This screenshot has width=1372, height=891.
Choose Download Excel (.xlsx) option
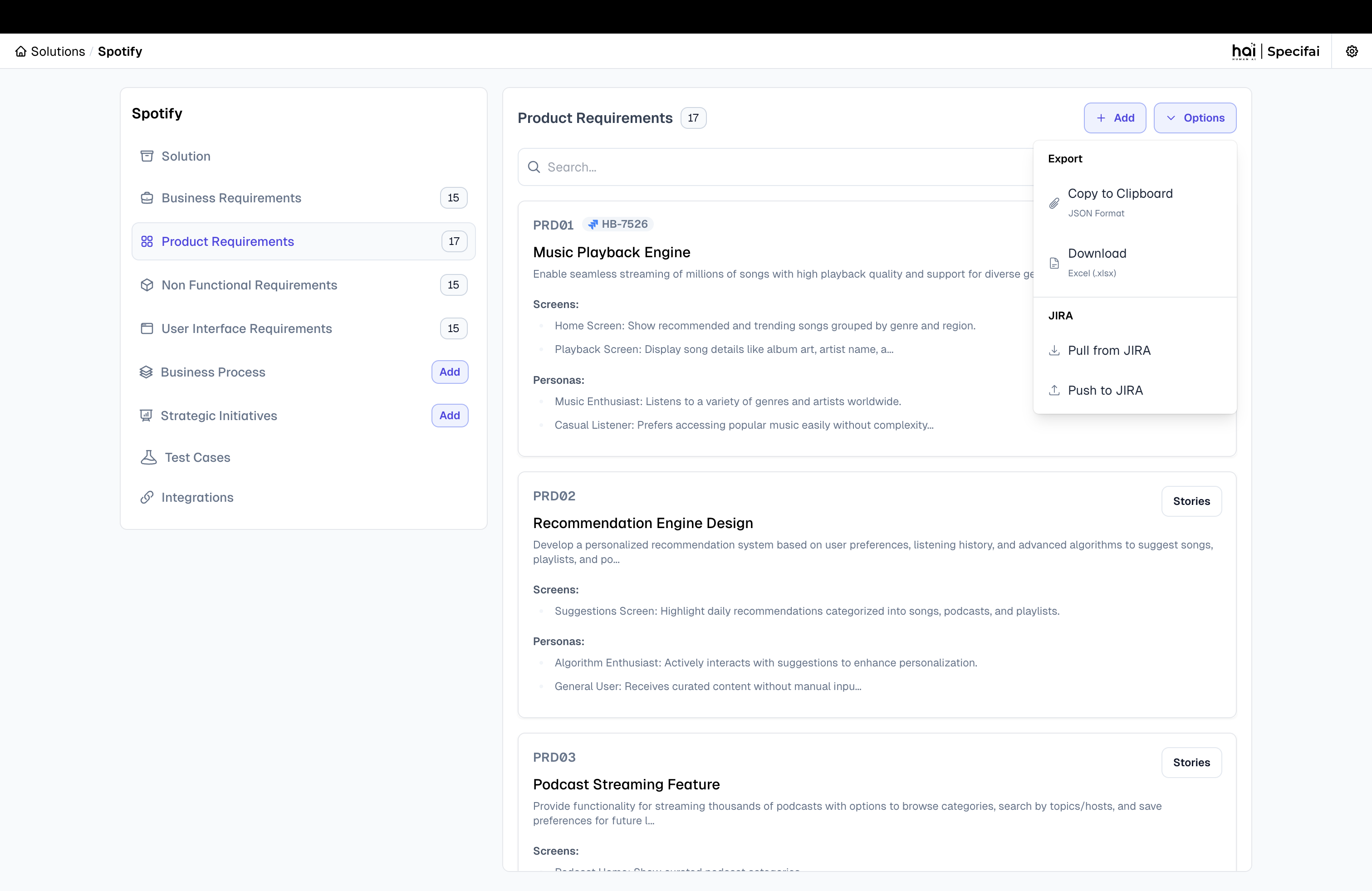[x=1135, y=263]
